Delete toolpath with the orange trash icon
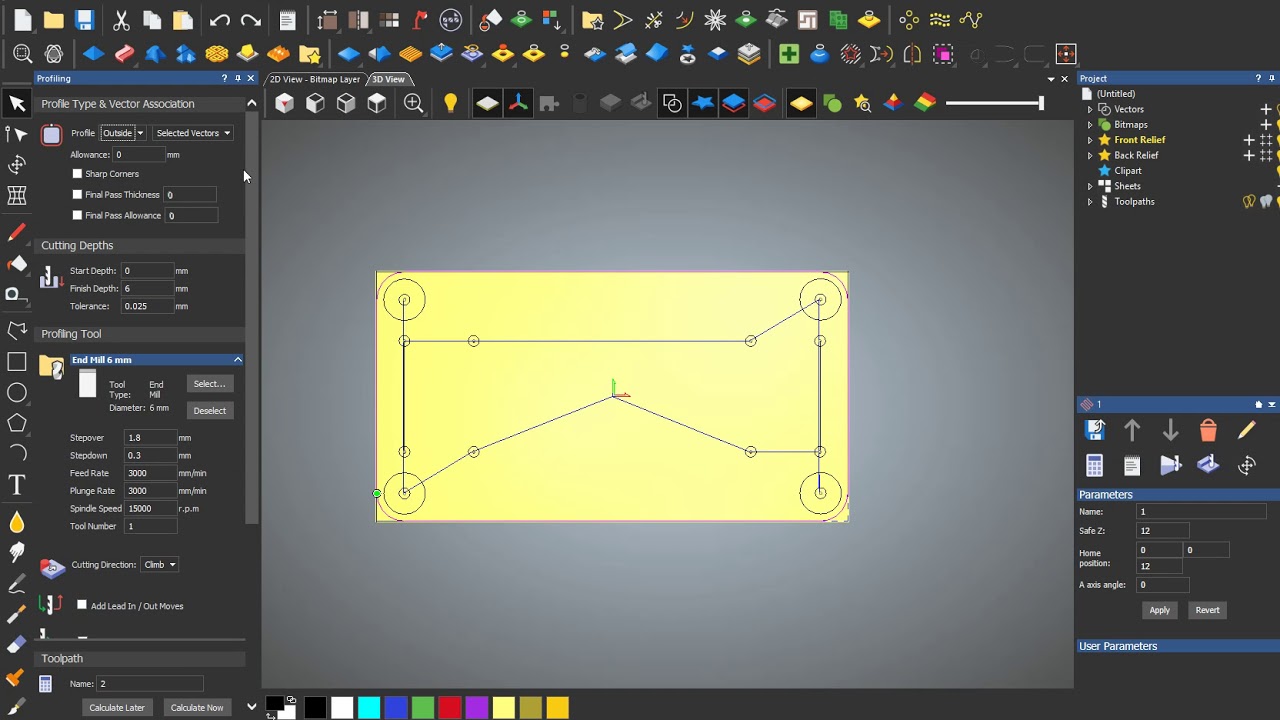This screenshot has height=720, width=1280. 1208,430
